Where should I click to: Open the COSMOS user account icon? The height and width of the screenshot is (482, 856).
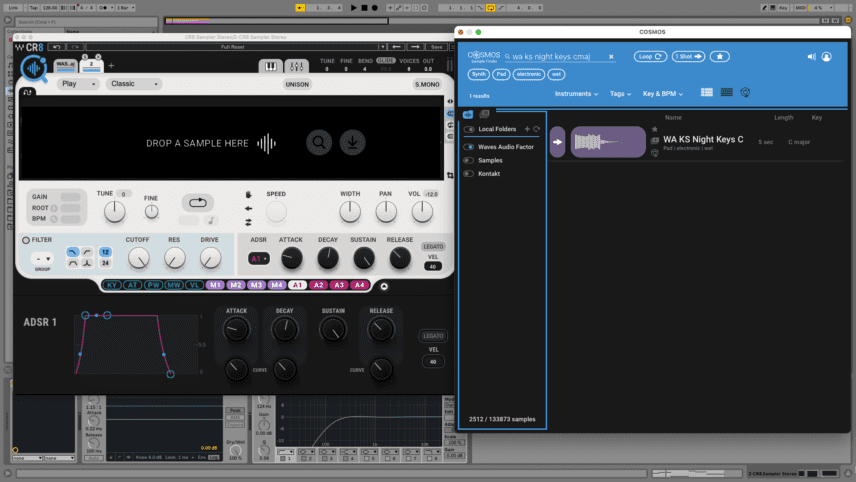click(x=827, y=57)
